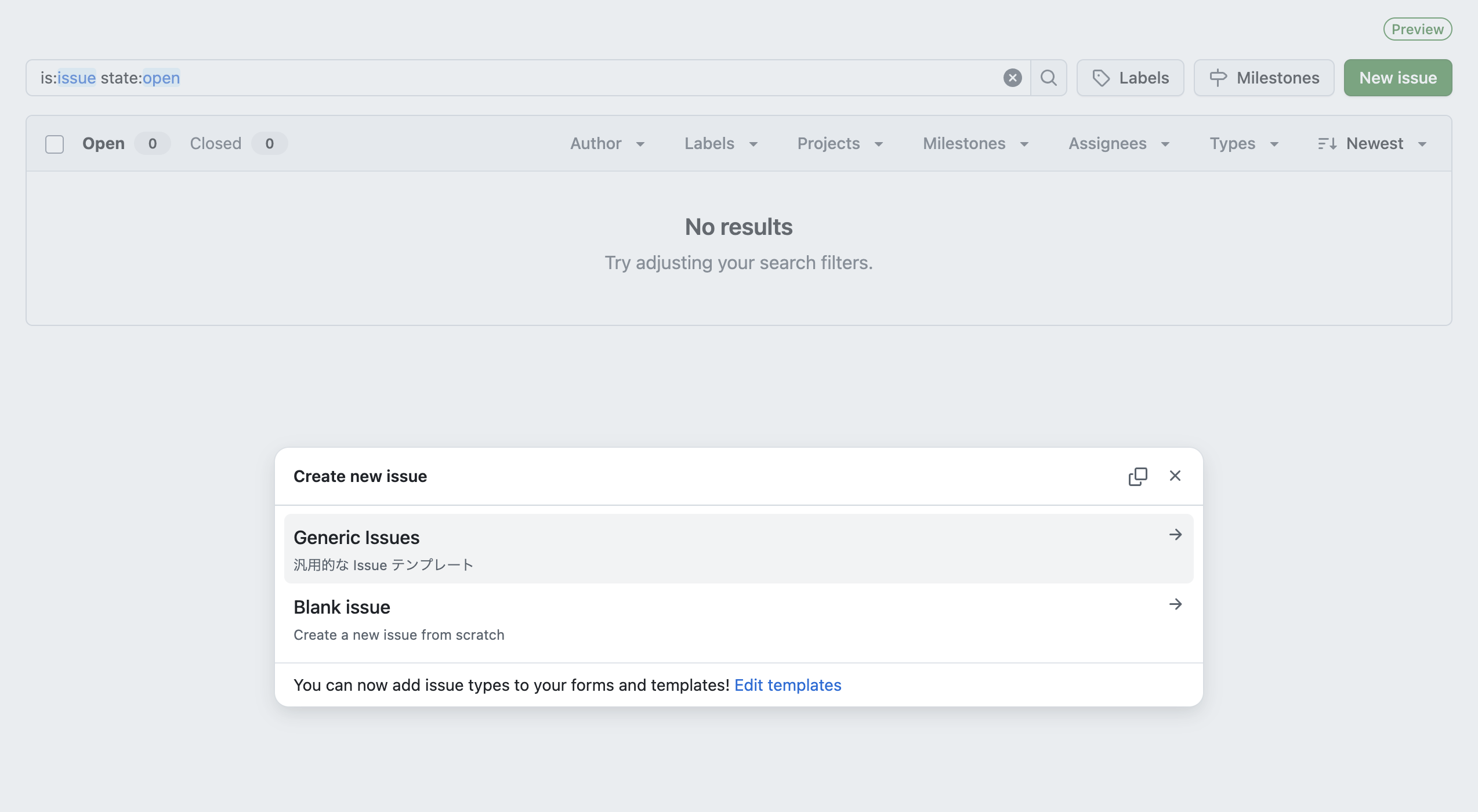Open the Assignees filter dropdown
This screenshot has width=1478, height=812.
(x=1118, y=143)
